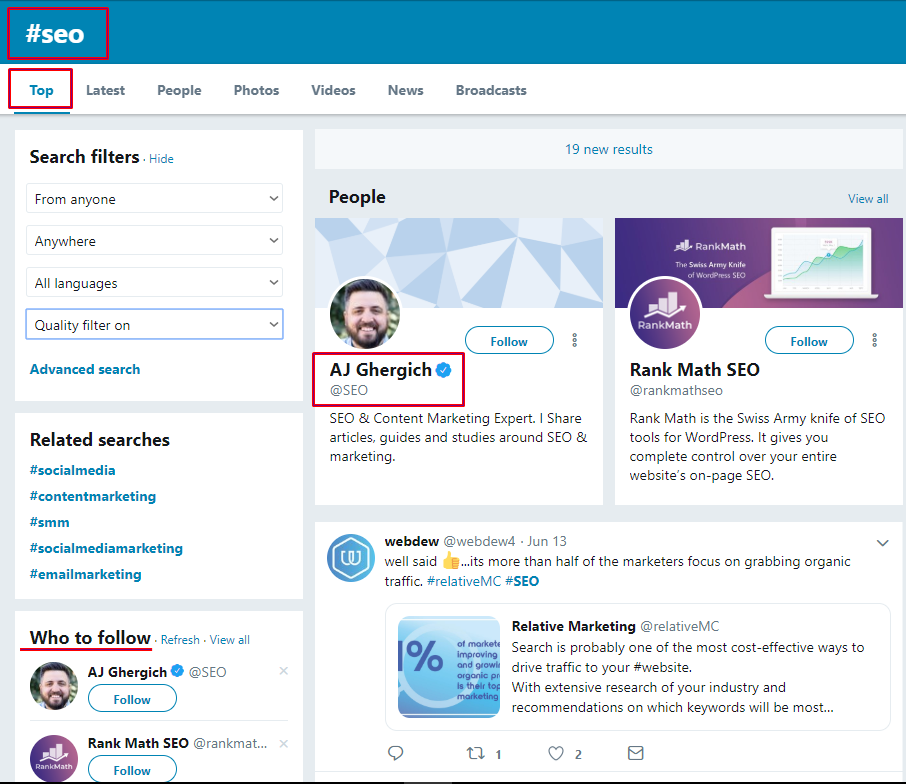The image size is (906, 784).
Task: Open Advanced search link
Action: coord(85,369)
